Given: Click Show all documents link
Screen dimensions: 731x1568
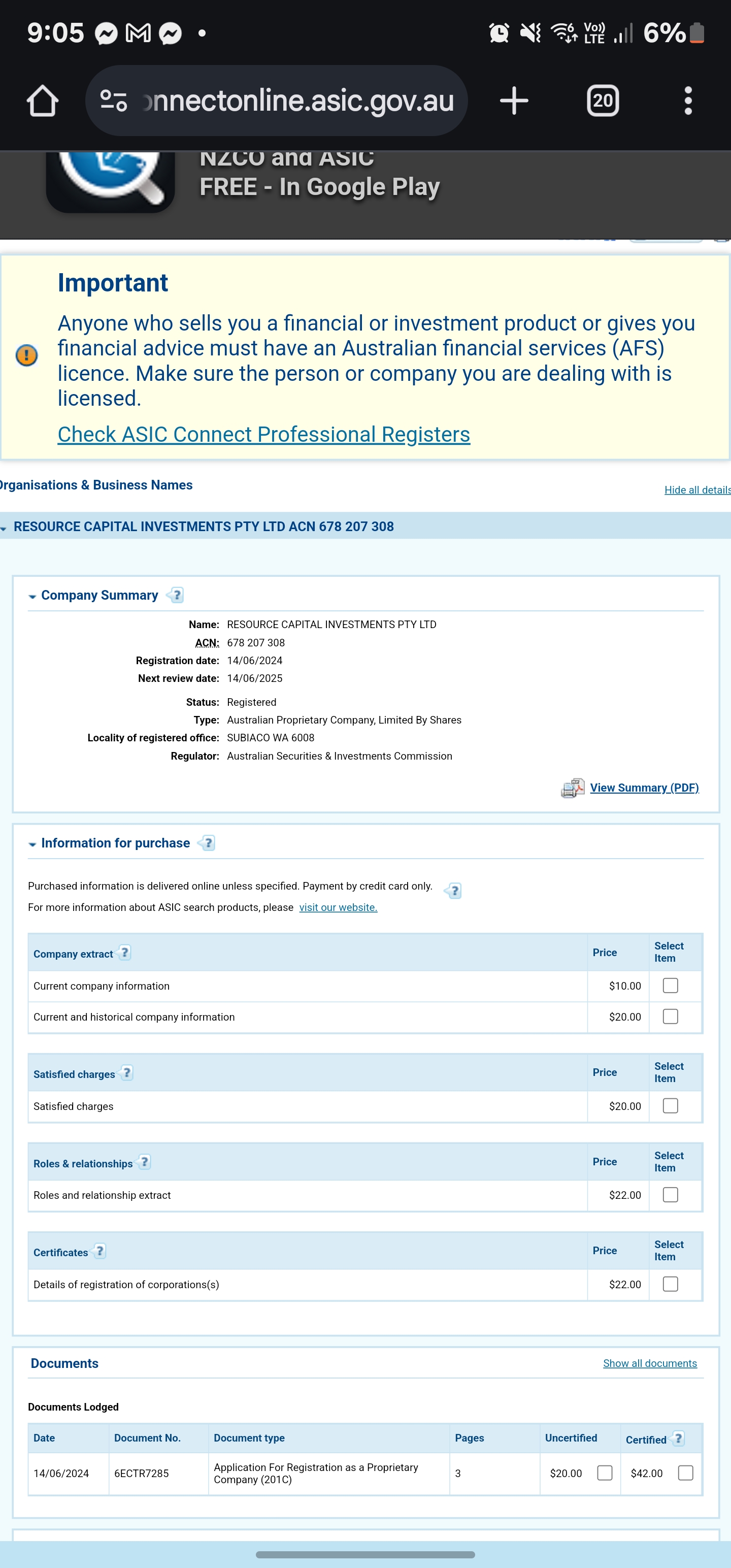Looking at the screenshot, I should coord(650,1363).
